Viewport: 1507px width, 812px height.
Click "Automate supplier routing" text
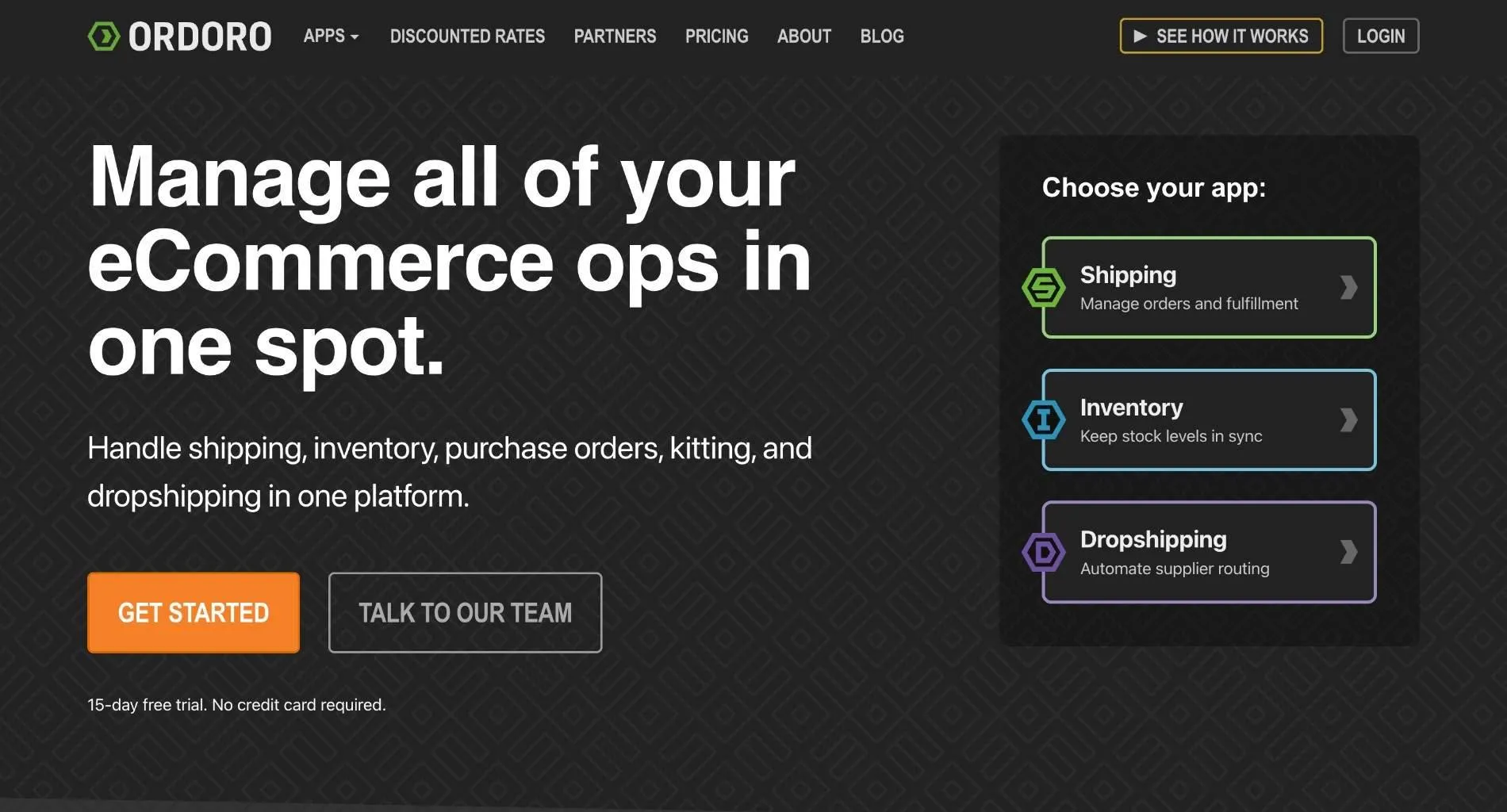coord(1175,569)
